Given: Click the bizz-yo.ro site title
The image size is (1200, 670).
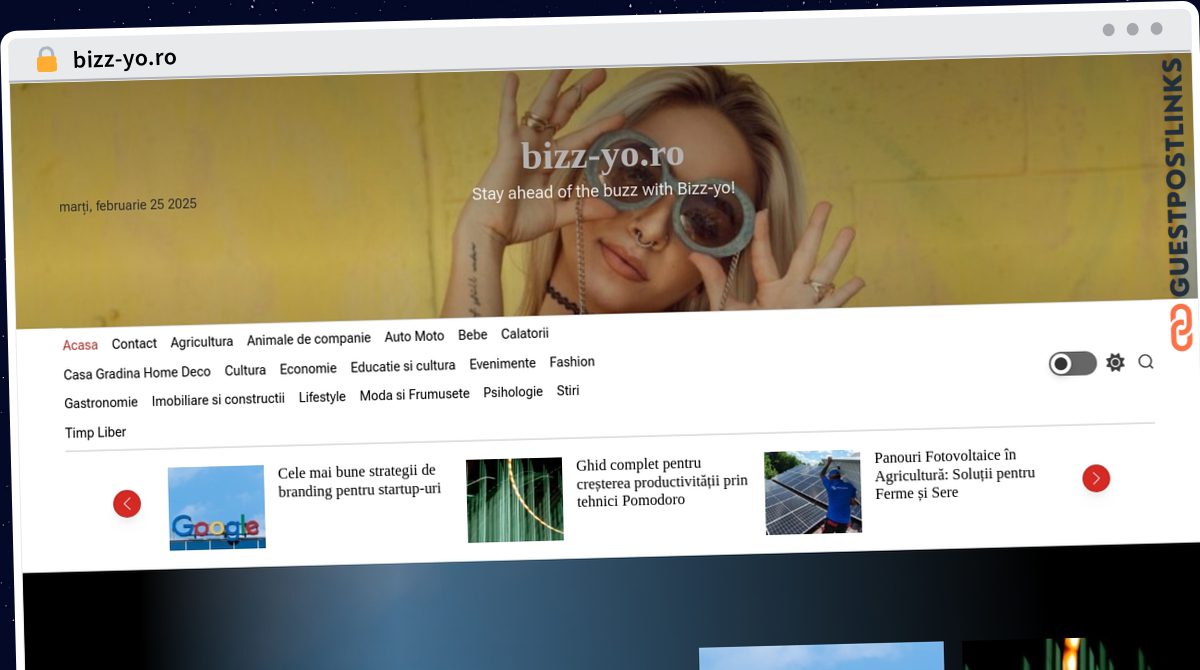Looking at the screenshot, I should [603, 154].
